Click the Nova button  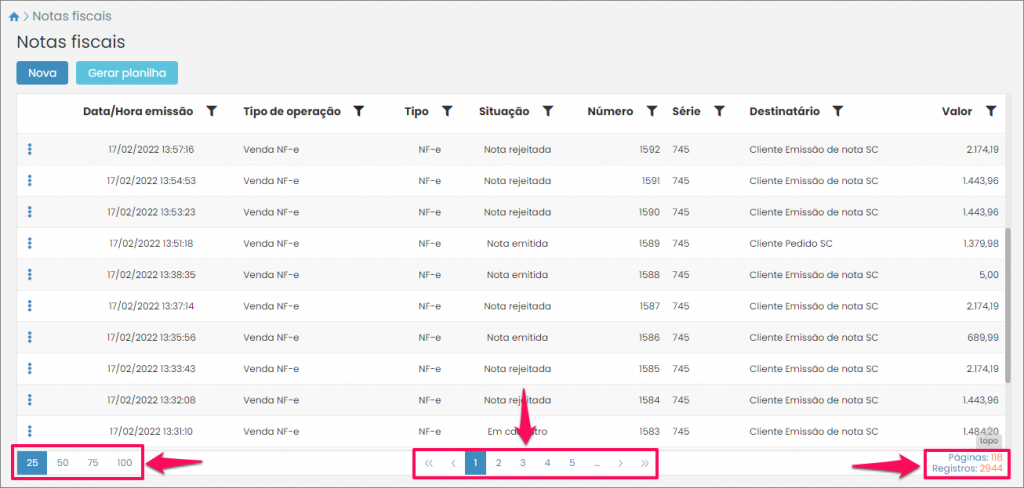(x=42, y=73)
